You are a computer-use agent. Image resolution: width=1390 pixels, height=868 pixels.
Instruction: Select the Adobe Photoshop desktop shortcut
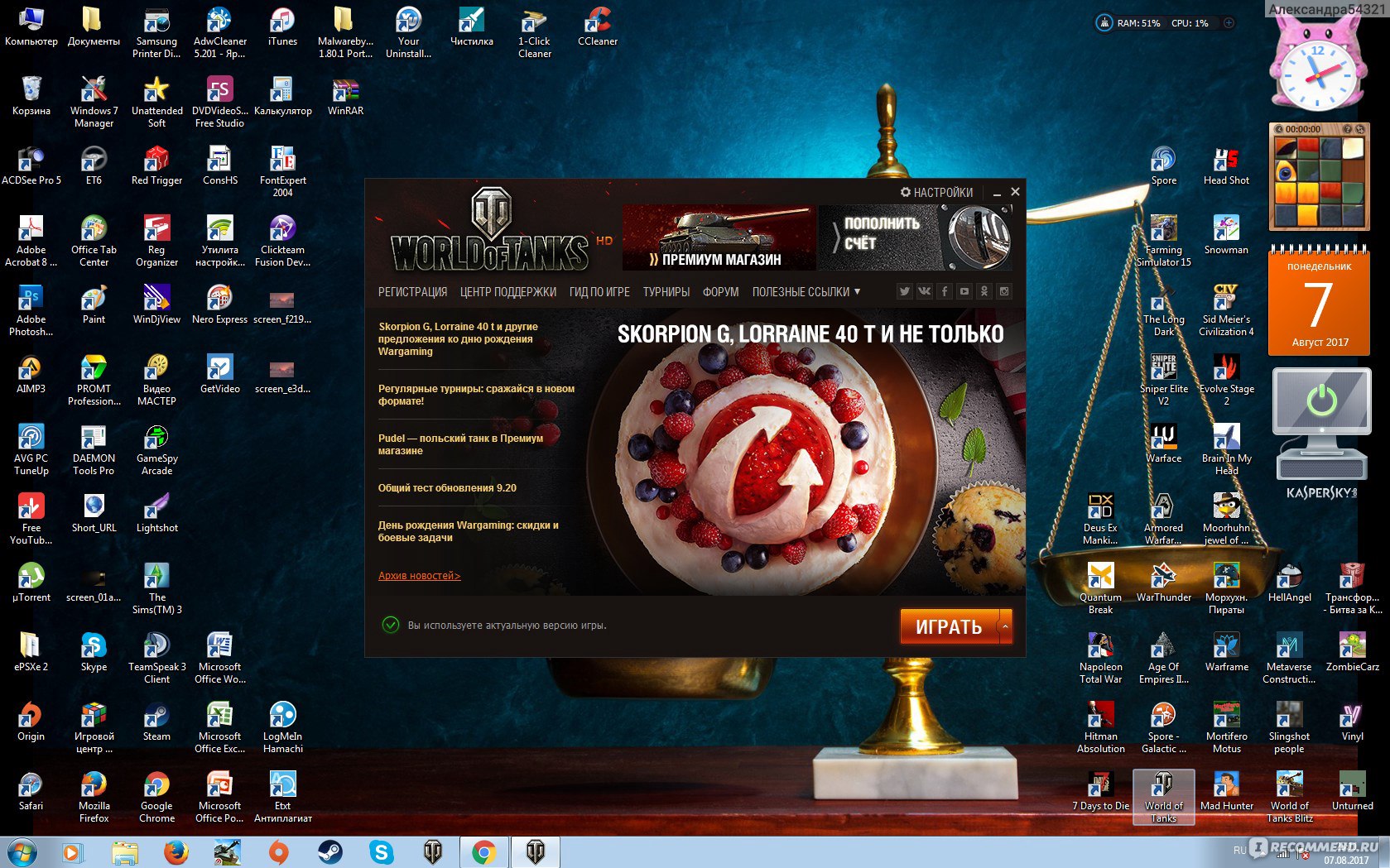tap(31, 310)
